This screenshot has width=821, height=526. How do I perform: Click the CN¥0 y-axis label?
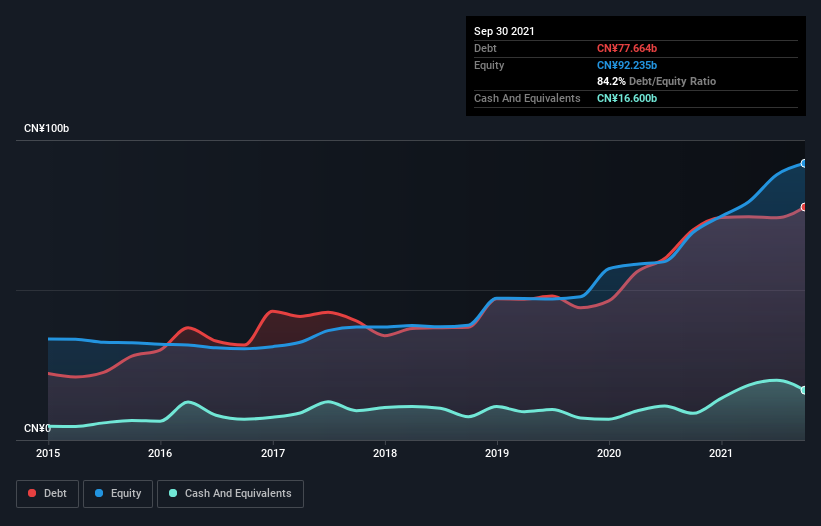click(x=37, y=428)
